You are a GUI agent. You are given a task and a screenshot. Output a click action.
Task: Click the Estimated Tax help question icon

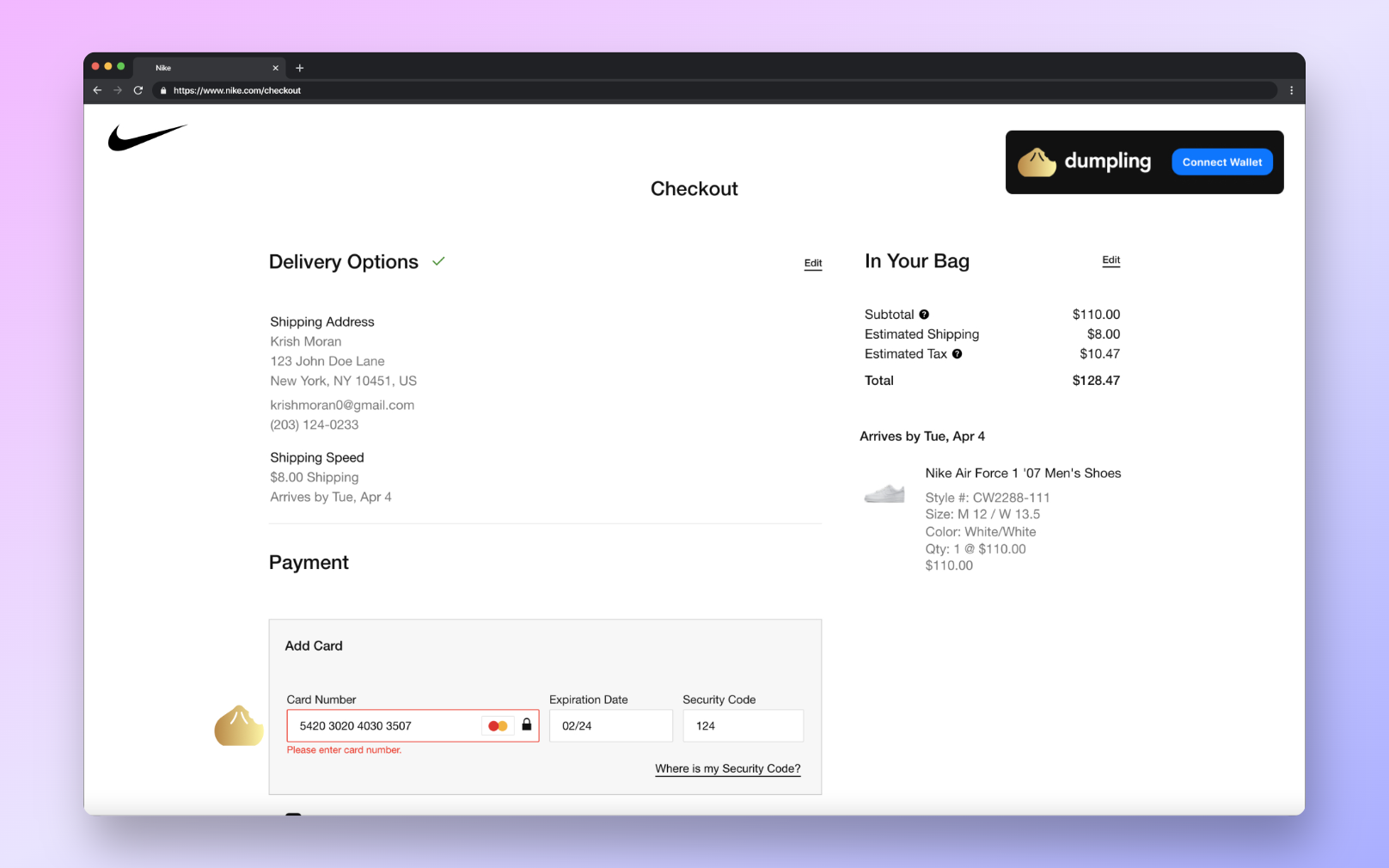[957, 354]
